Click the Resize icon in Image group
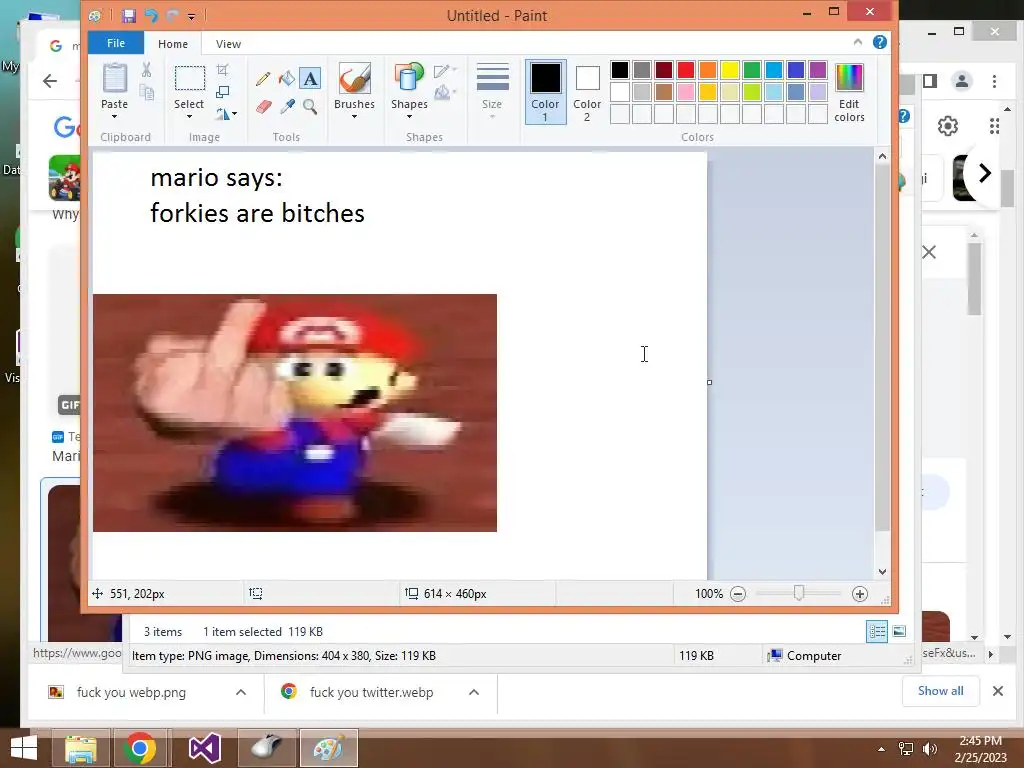Image resolution: width=1024 pixels, height=768 pixels. click(x=223, y=92)
